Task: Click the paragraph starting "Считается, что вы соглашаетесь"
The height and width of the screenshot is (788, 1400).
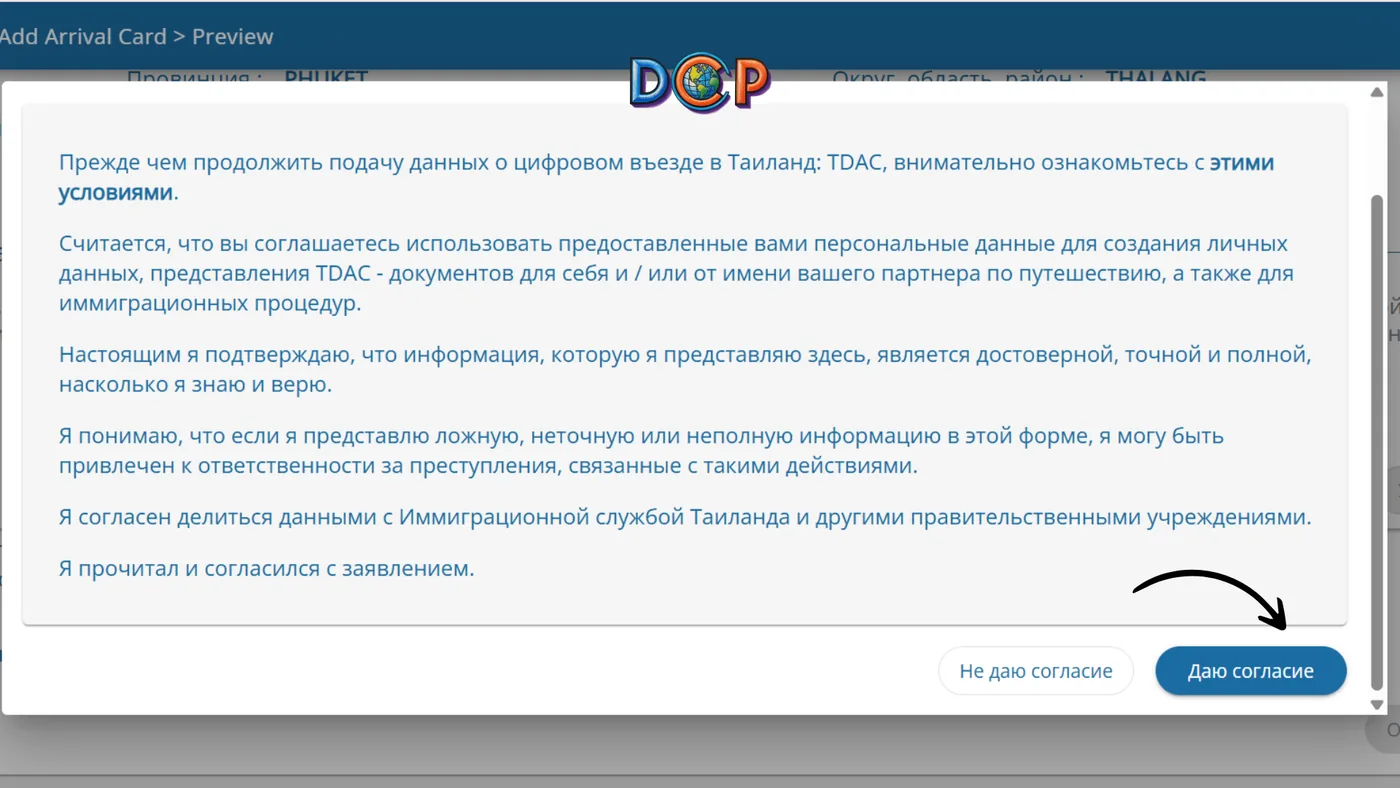Action: tap(676, 274)
